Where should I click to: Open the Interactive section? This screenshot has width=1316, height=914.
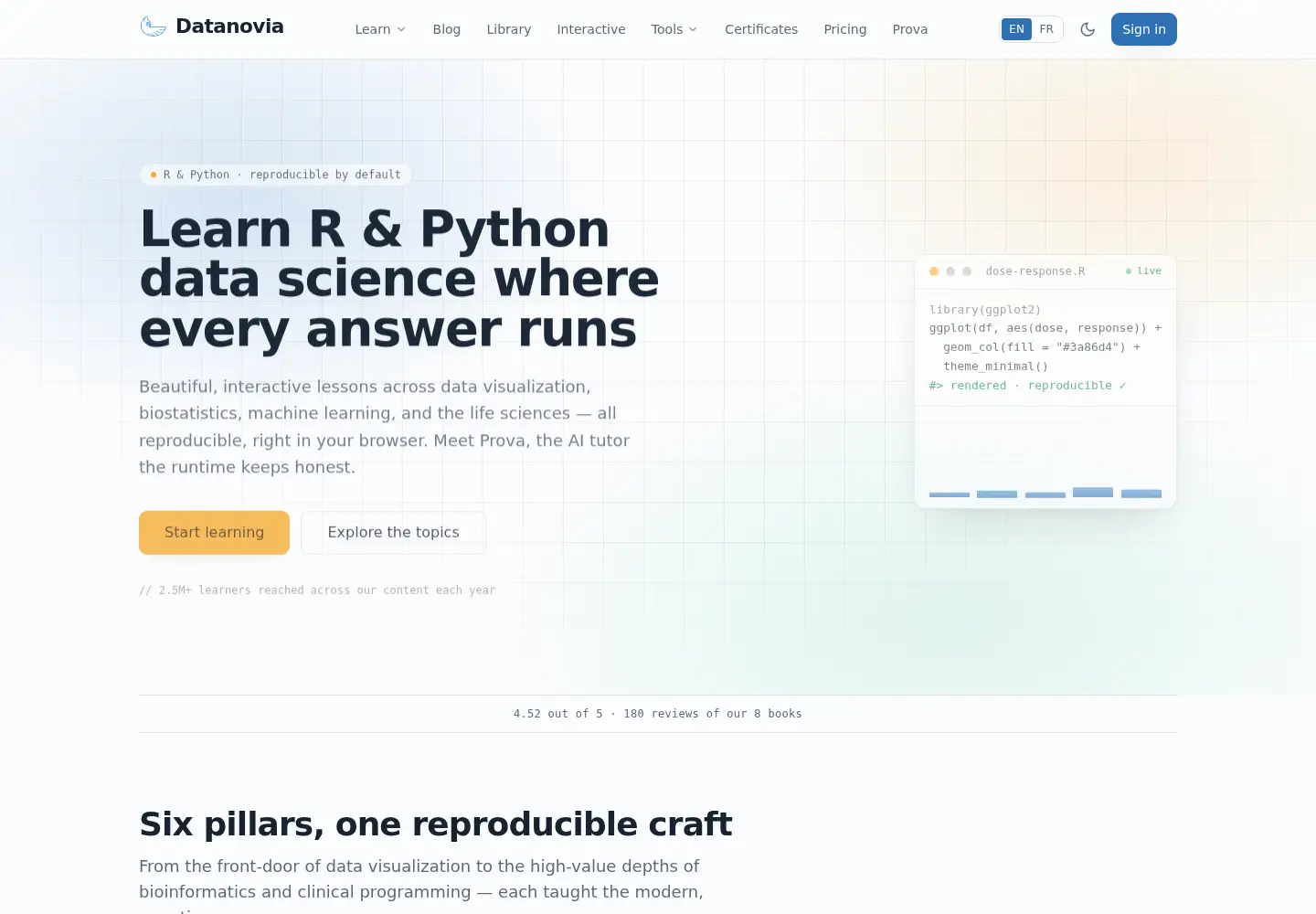pyautogui.click(x=591, y=29)
